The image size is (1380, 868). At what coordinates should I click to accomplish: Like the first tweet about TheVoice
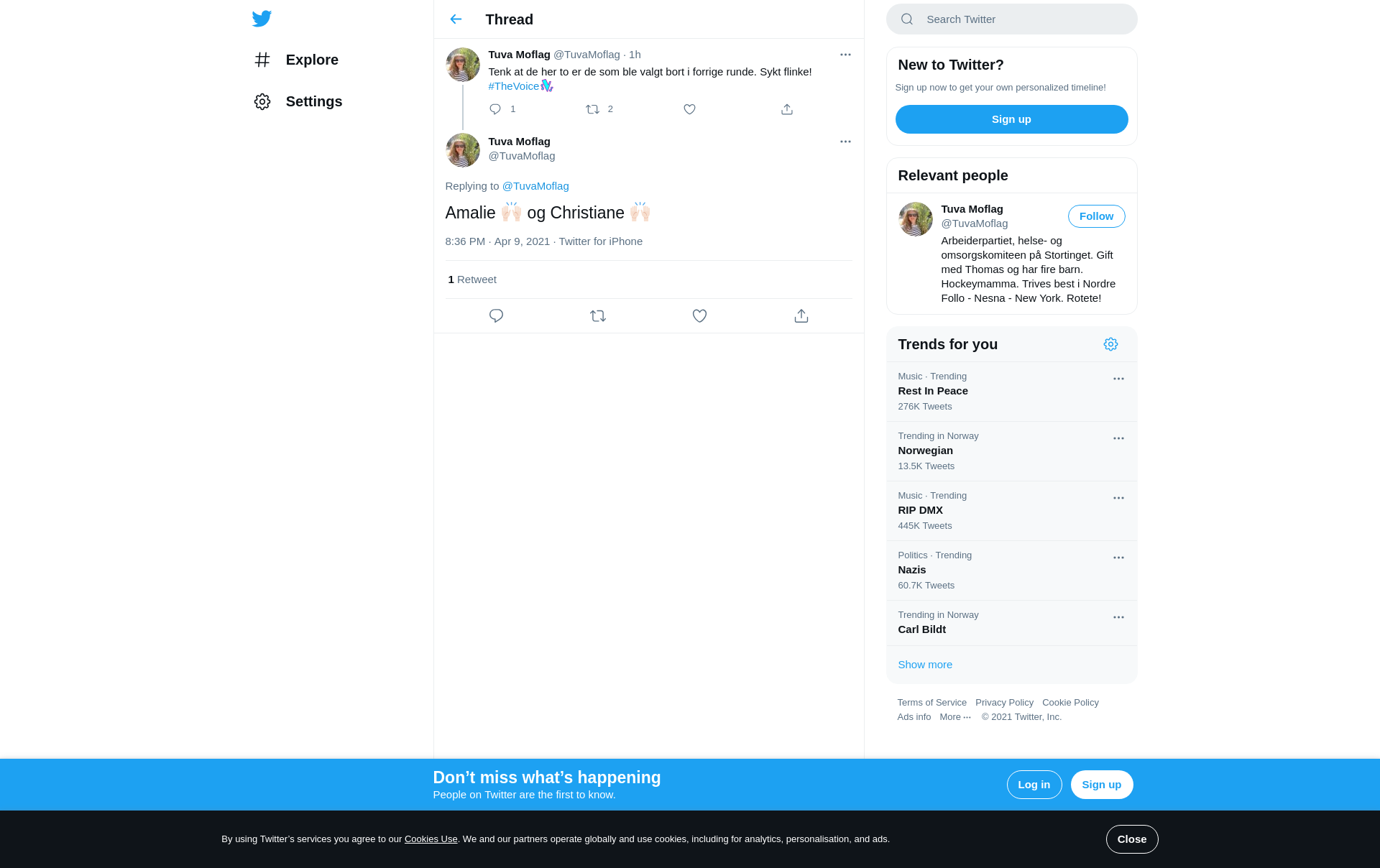pyautogui.click(x=689, y=109)
